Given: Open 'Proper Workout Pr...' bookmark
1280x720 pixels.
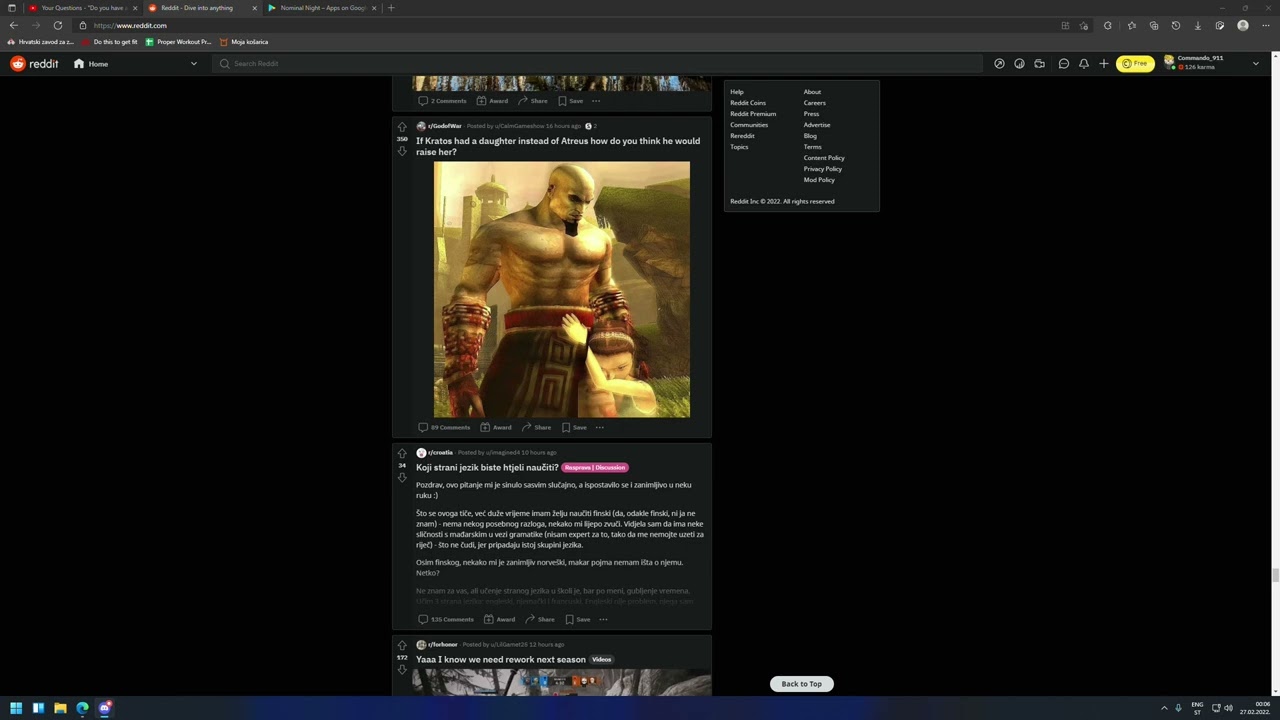Looking at the screenshot, I should [x=178, y=42].
